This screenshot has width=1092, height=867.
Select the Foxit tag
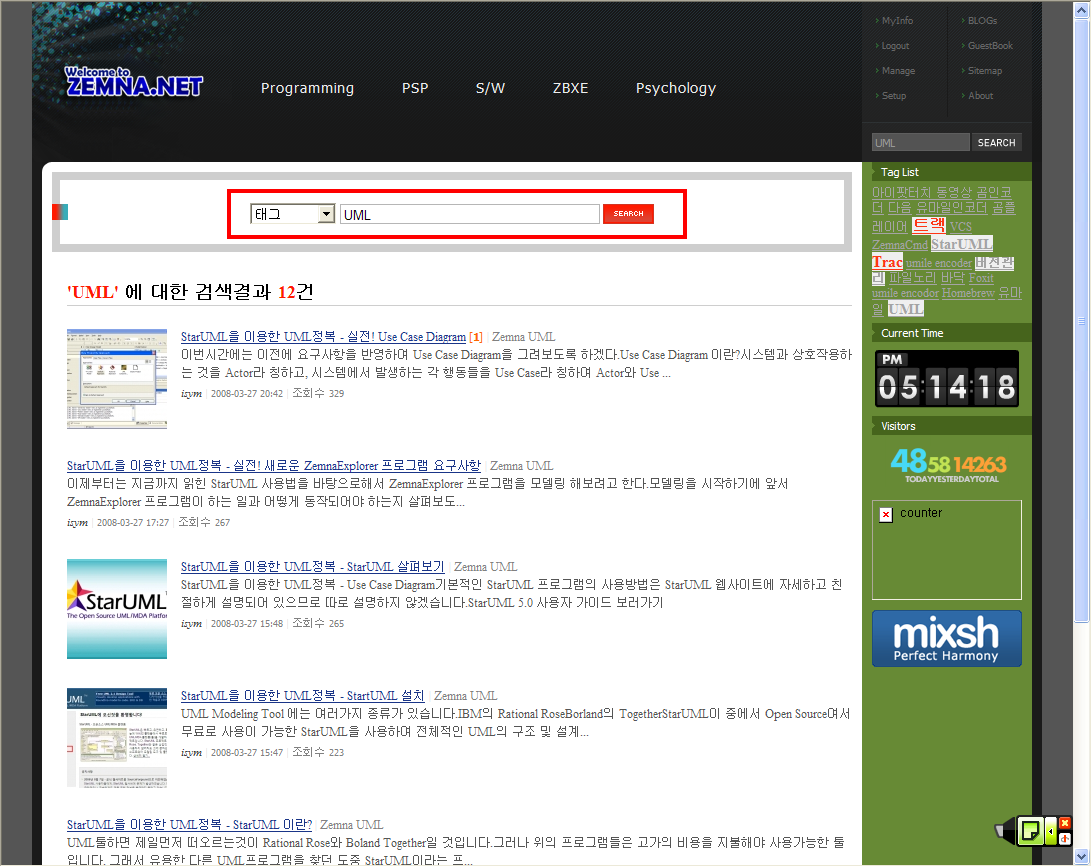coord(981,278)
